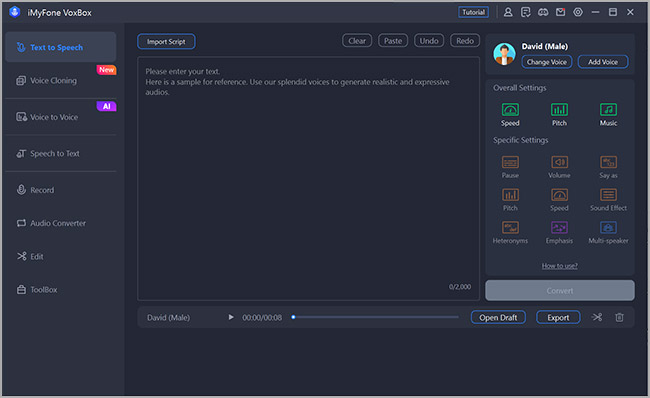Follow the How to use? link
The image size is (650, 398).
(559, 266)
